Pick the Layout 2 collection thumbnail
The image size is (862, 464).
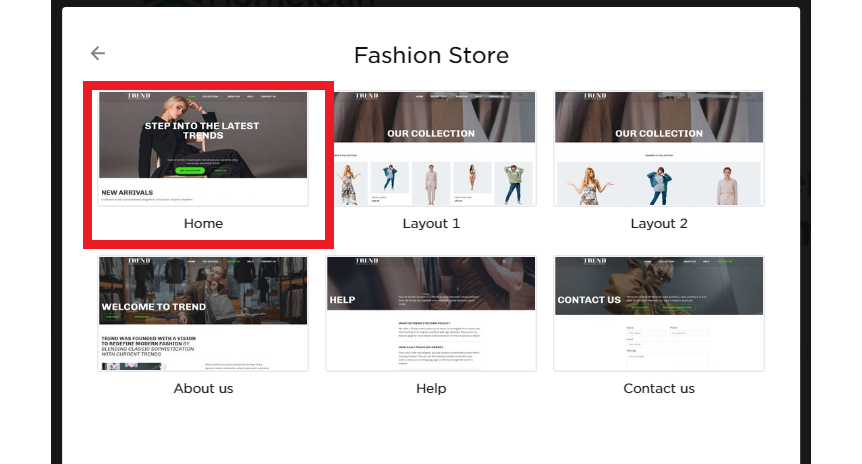click(x=659, y=148)
